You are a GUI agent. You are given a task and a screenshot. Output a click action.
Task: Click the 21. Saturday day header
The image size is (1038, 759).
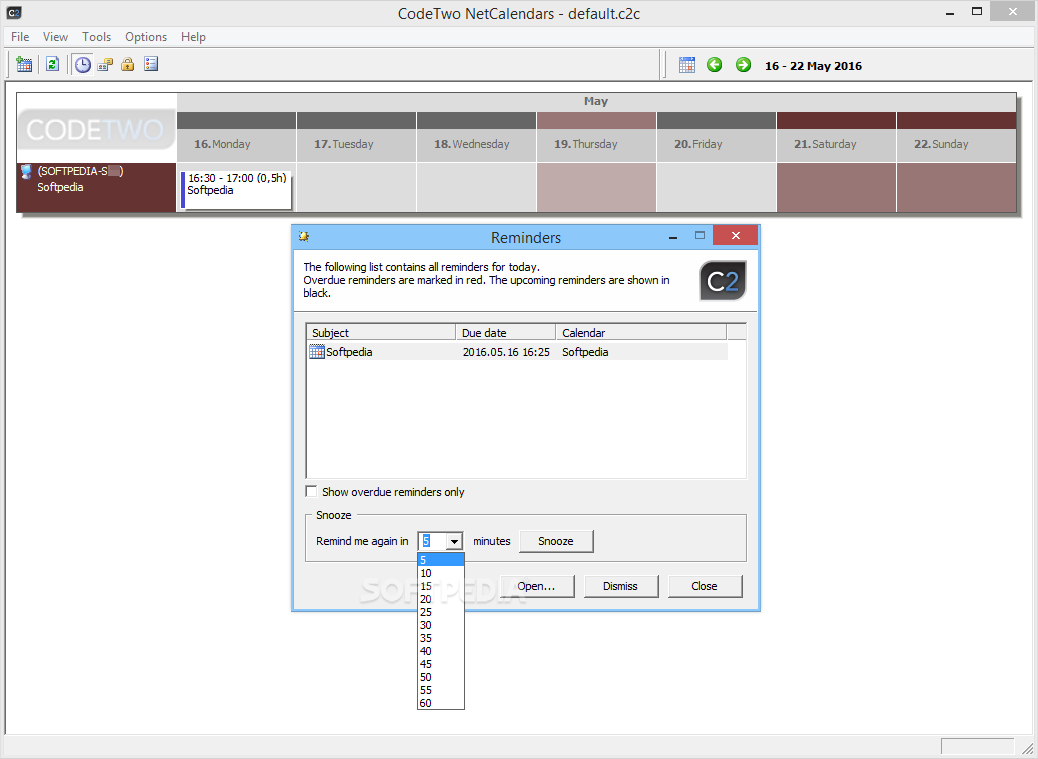tap(836, 144)
